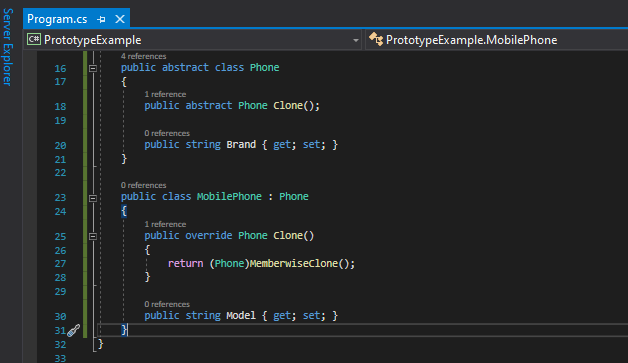Open the PrototypeExample.MobilePhone type dropdown

(497, 40)
